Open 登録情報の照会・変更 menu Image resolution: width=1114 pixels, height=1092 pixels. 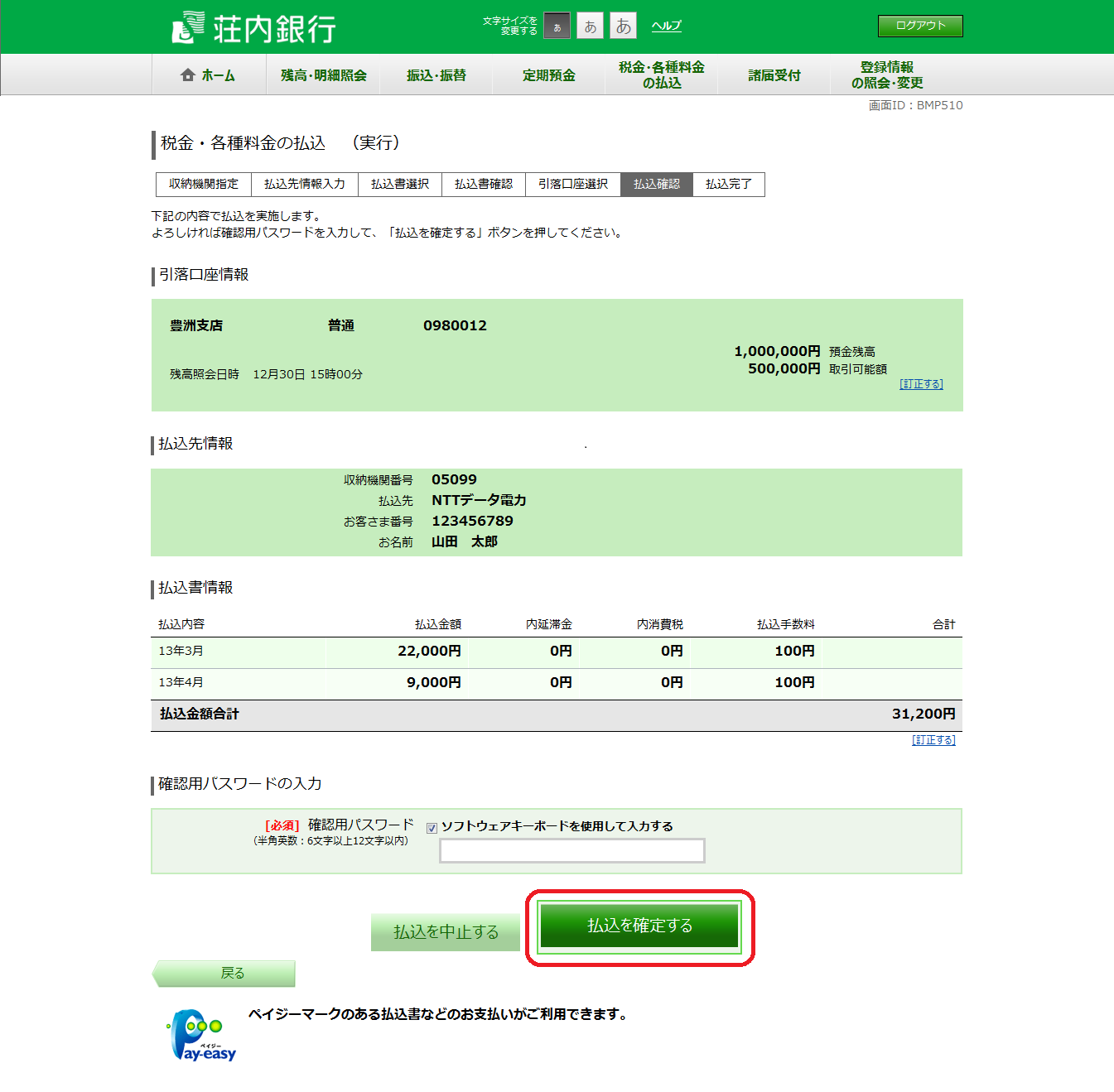click(x=886, y=75)
